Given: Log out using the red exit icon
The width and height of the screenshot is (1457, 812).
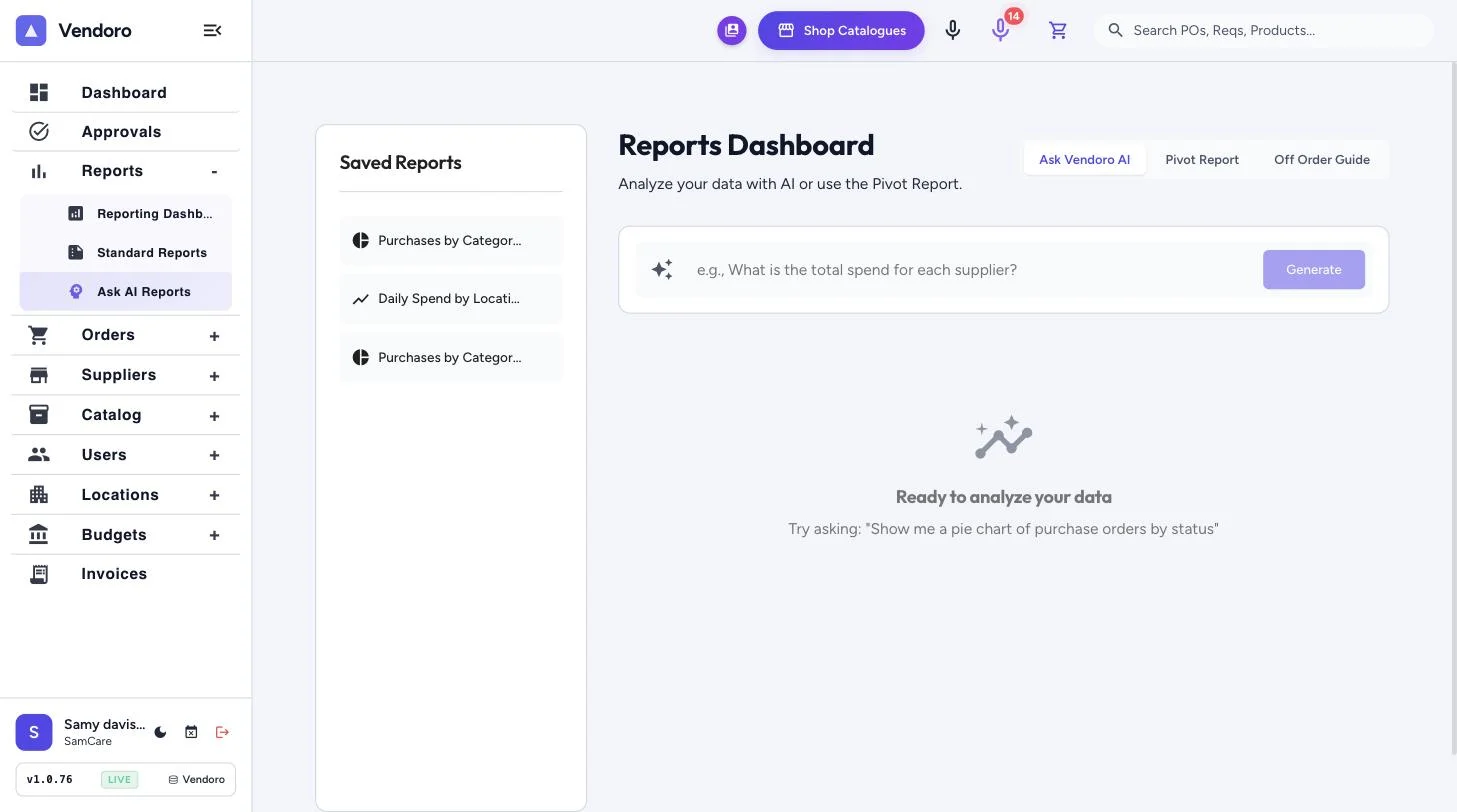Looking at the screenshot, I should (x=222, y=732).
